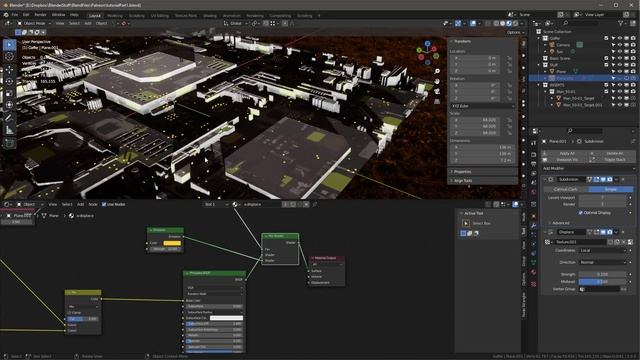
Task: Click the yellow Color swatch on Emission node
Action: (172, 243)
